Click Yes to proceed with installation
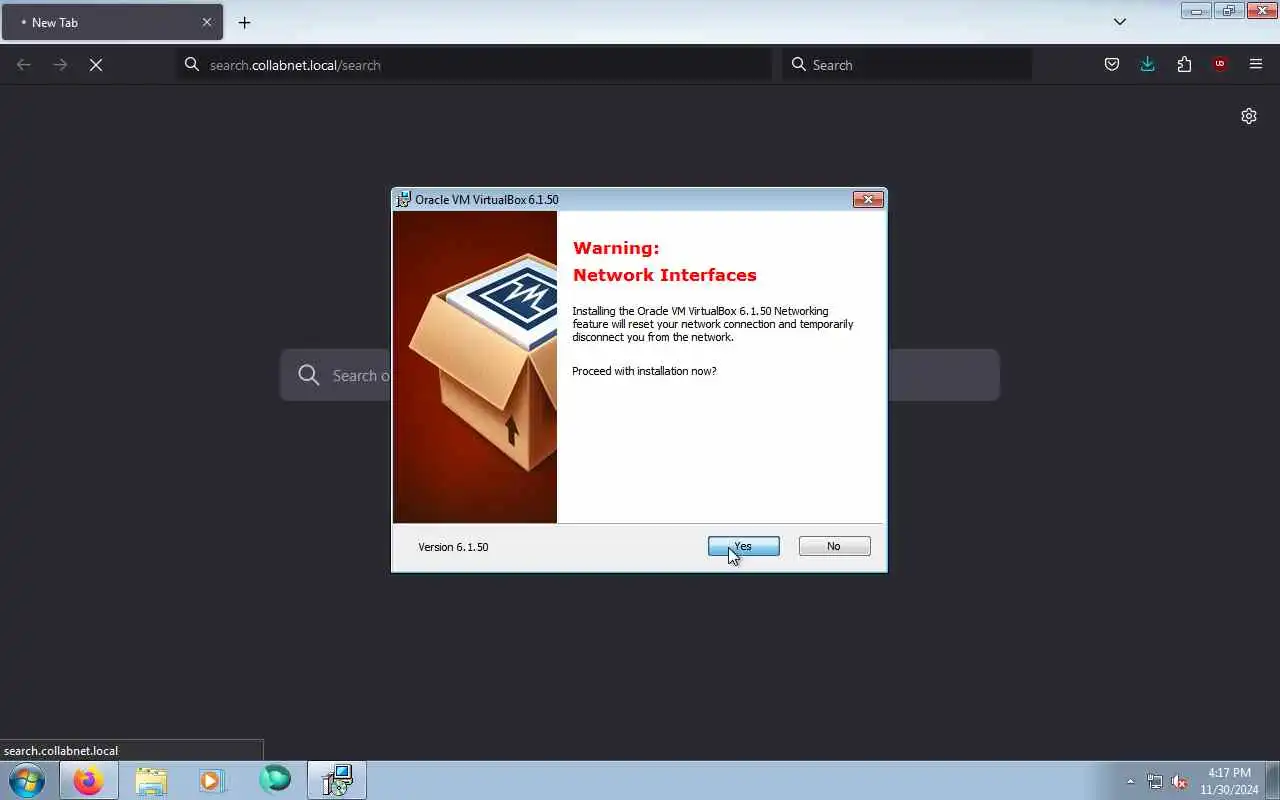 (743, 546)
